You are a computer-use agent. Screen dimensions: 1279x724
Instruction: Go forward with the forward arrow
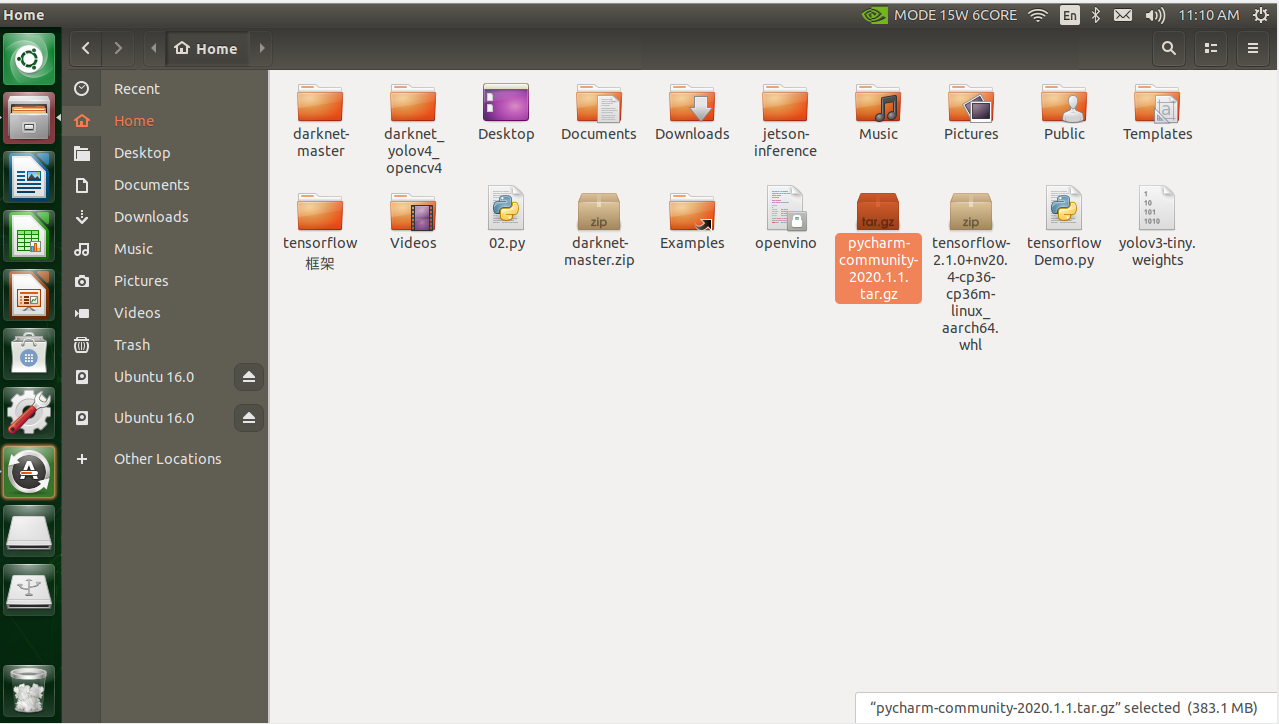tap(118, 47)
